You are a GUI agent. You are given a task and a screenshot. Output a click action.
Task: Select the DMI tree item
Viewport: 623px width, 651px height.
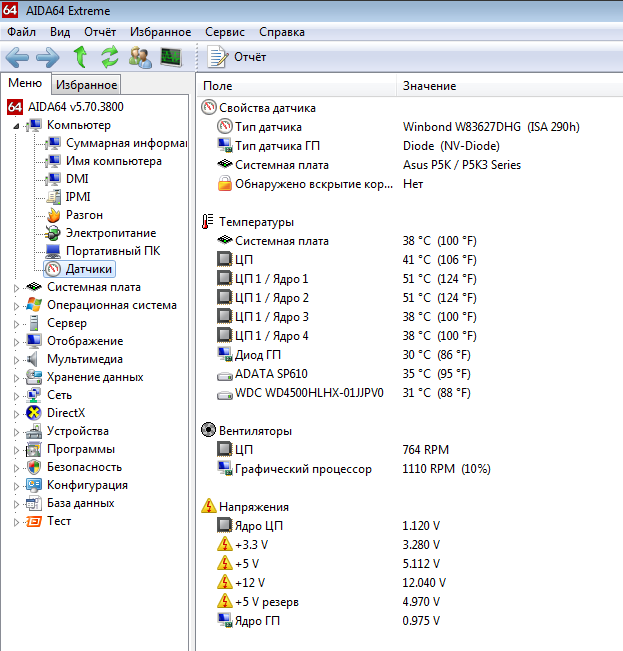(x=77, y=179)
